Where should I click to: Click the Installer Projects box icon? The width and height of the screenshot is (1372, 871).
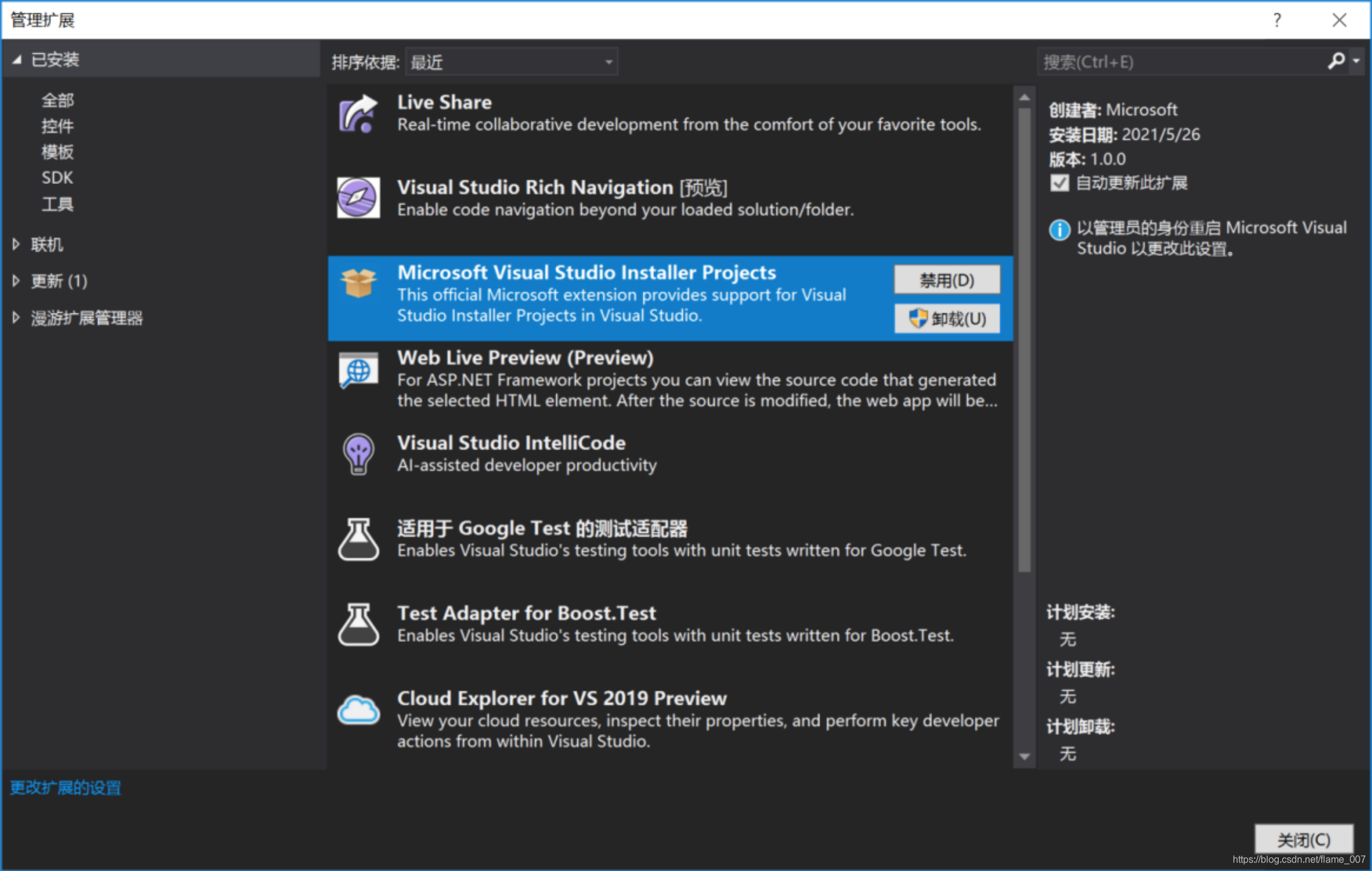(x=358, y=282)
